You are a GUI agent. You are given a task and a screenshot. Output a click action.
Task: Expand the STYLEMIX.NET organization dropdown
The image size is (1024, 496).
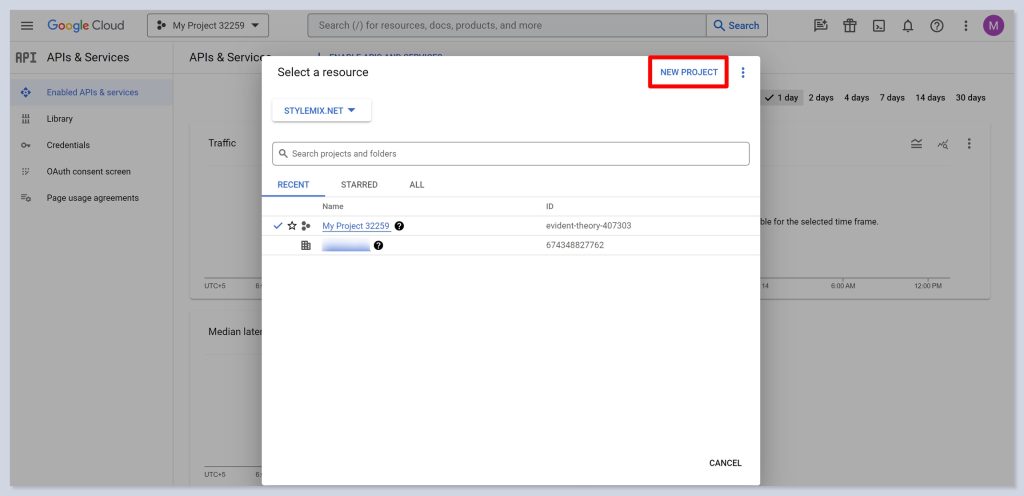tap(321, 110)
